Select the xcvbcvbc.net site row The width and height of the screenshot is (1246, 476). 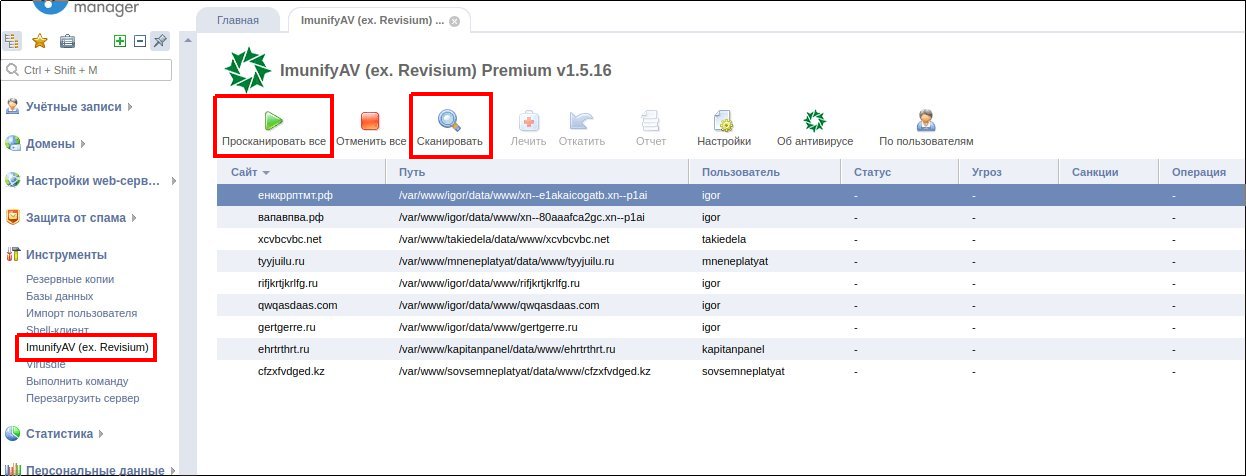pyautogui.click(x=732, y=239)
